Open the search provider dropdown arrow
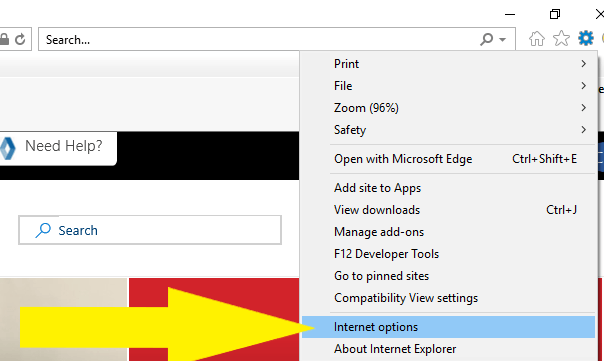The image size is (604, 361). (x=502, y=40)
